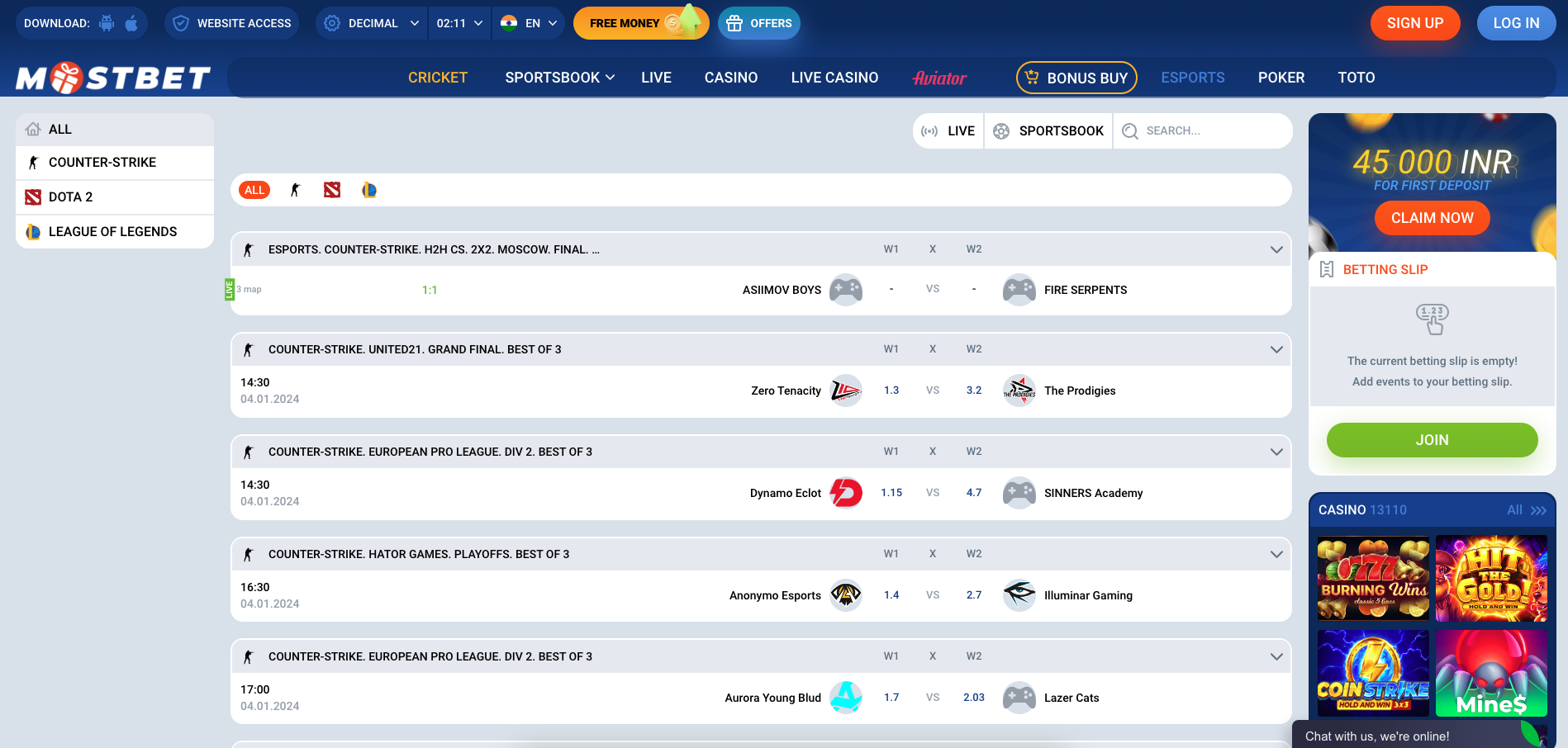This screenshot has width=1568, height=748.
Task: Open the Casino menu item
Action: coord(731,78)
